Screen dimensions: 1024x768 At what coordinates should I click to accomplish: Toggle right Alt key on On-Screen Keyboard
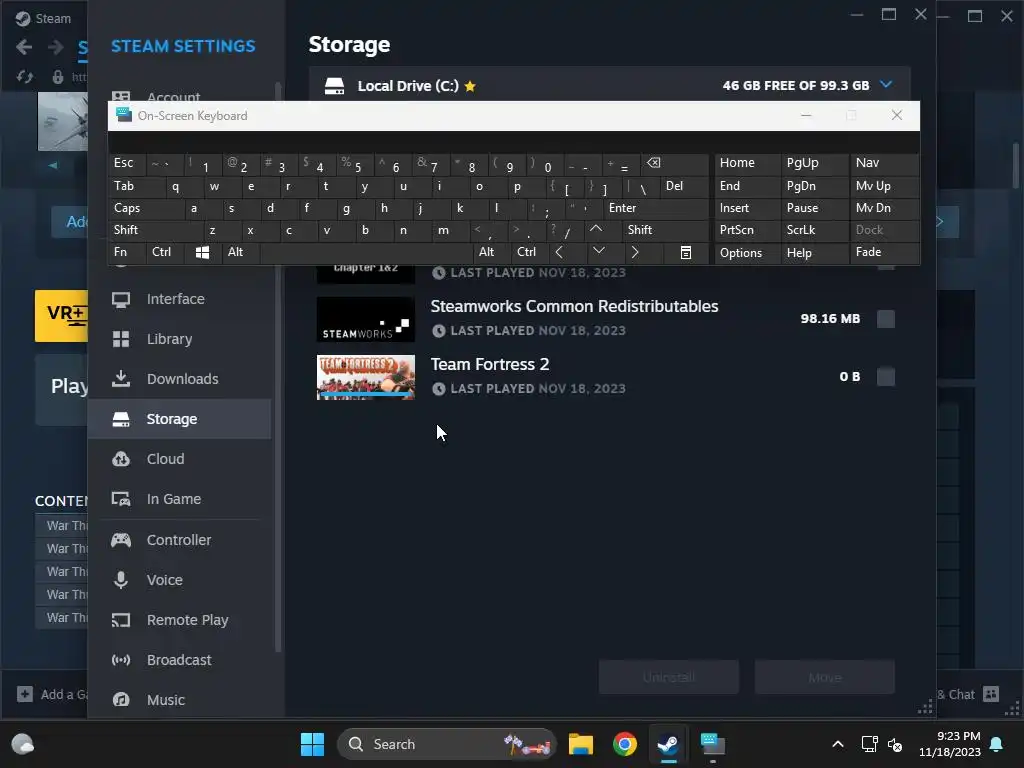[492, 252]
